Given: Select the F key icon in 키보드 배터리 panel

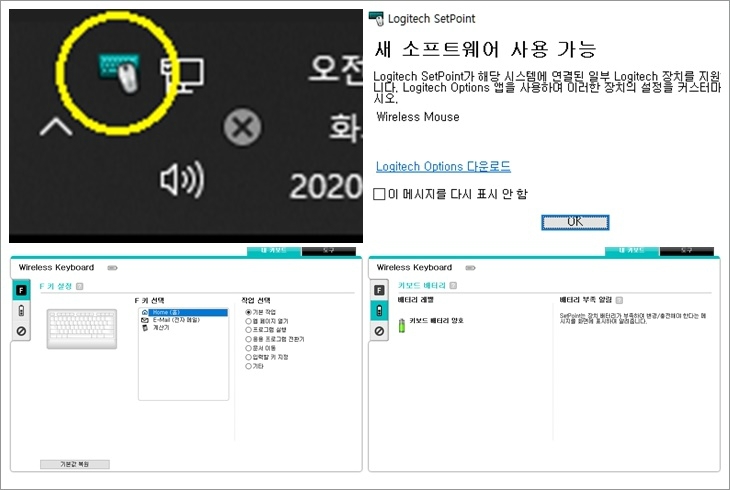Looking at the screenshot, I should [379, 290].
